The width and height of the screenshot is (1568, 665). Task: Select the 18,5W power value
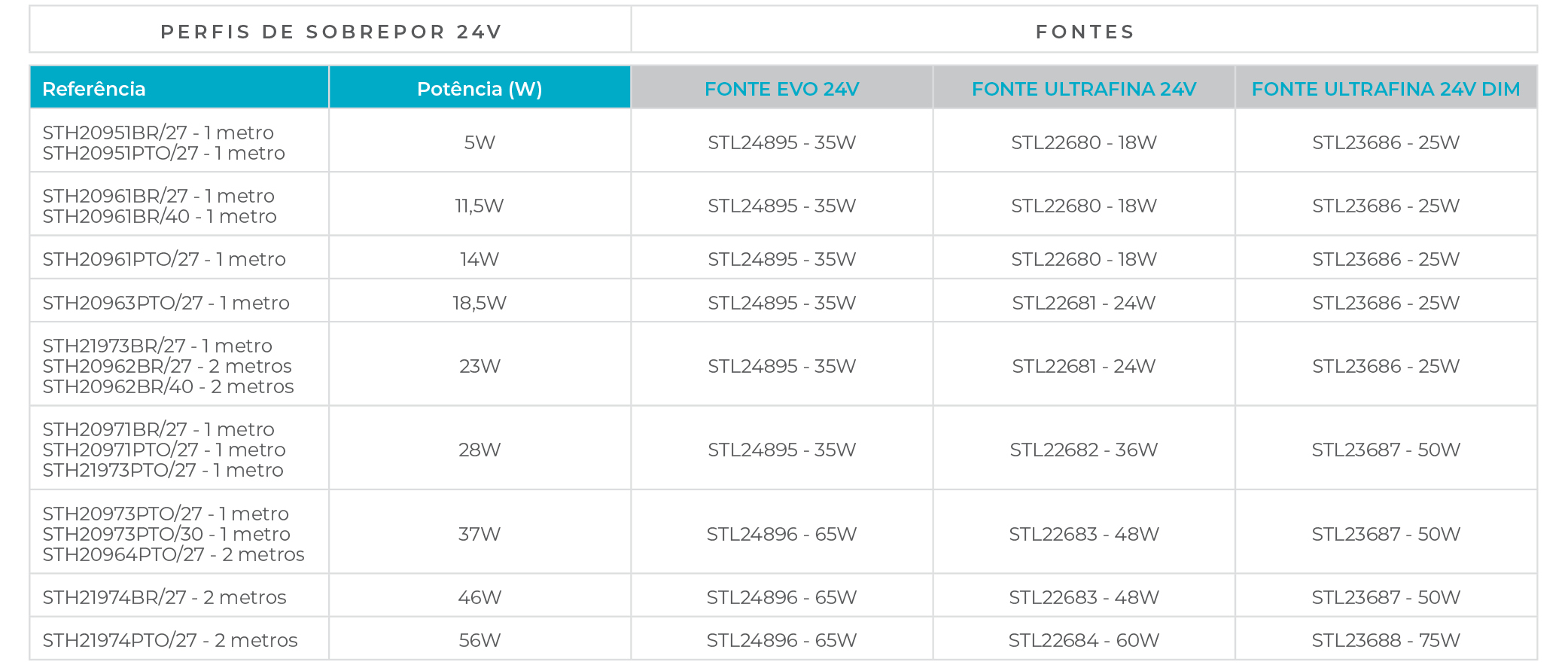pyautogui.click(x=480, y=303)
